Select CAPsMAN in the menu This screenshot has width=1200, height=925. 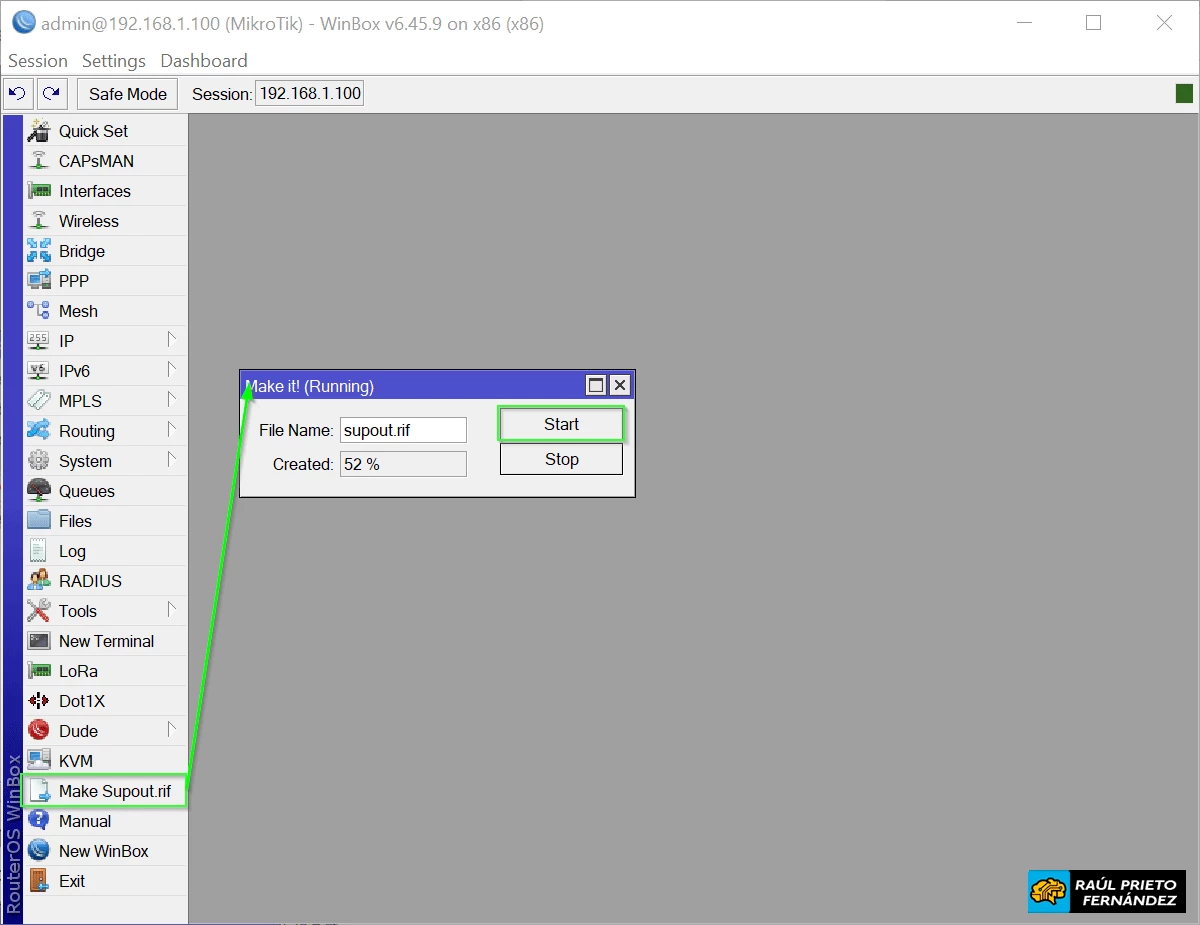pyautogui.click(x=95, y=160)
